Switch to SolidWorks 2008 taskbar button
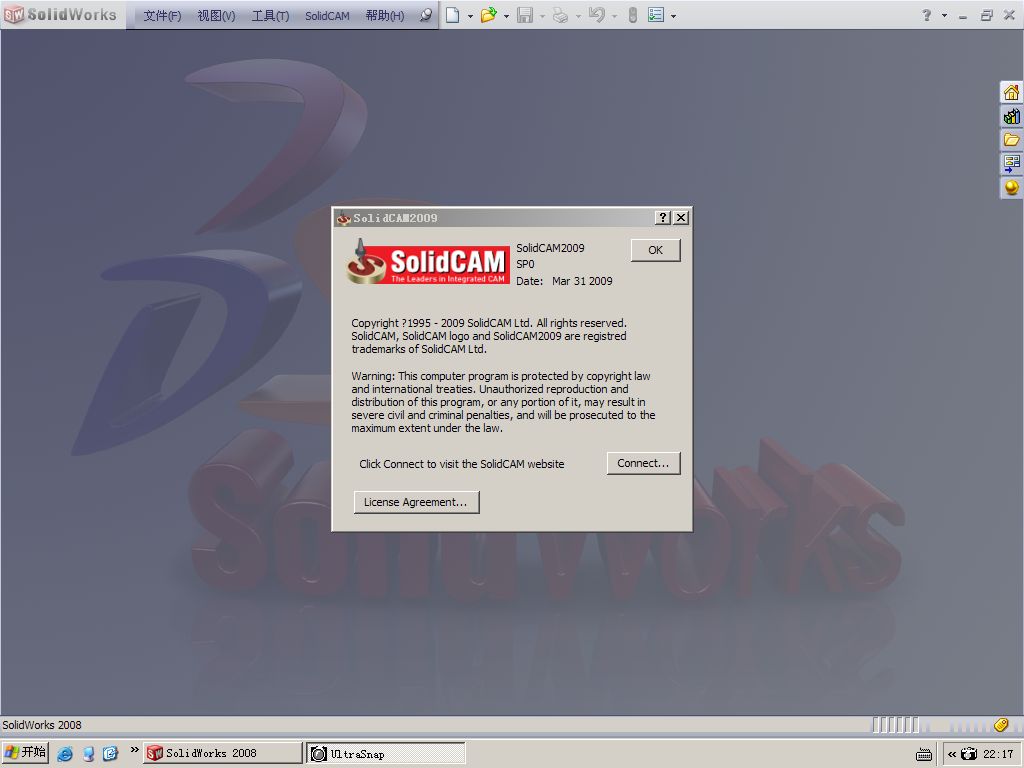 [x=223, y=753]
